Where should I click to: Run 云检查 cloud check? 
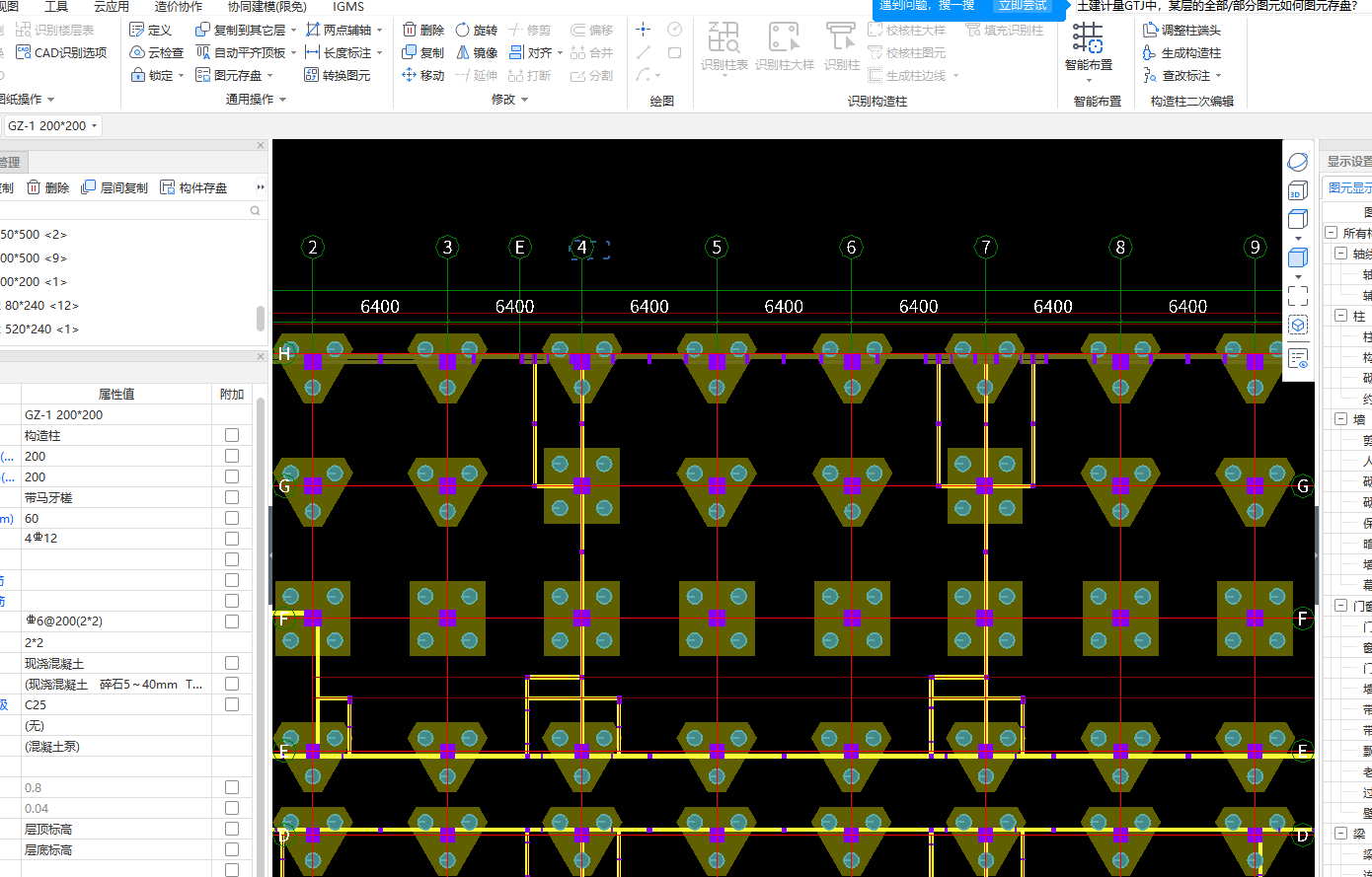click(x=157, y=53)
